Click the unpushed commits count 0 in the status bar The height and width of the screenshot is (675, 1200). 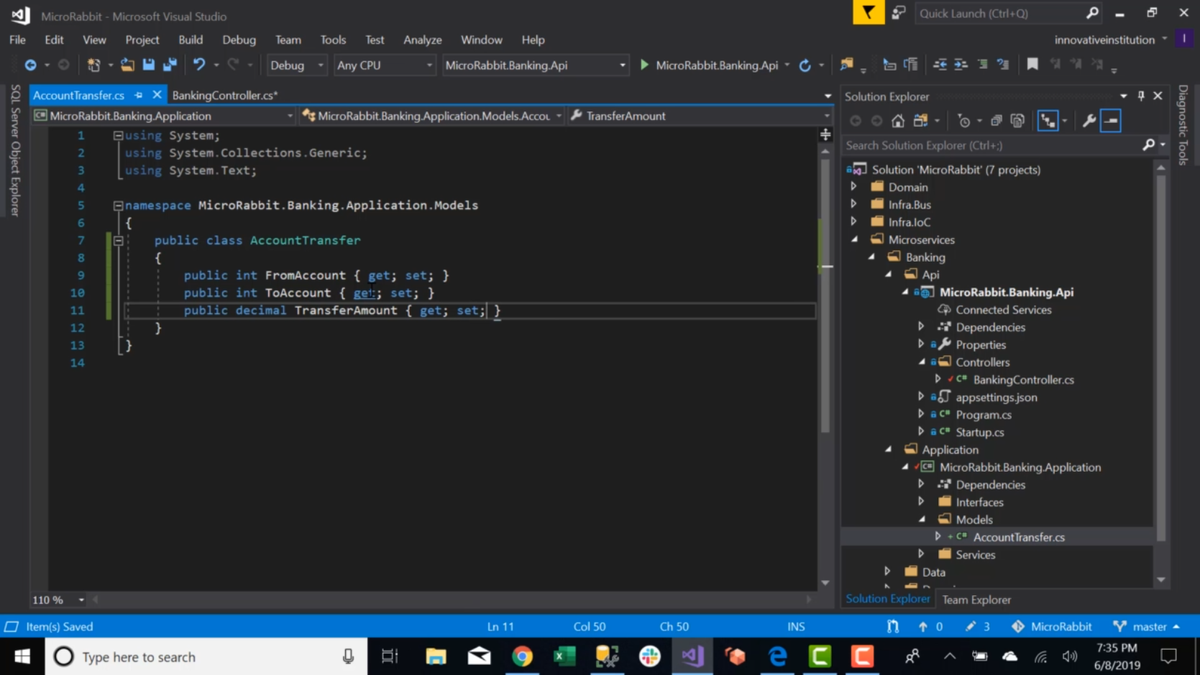pos(929,626)
